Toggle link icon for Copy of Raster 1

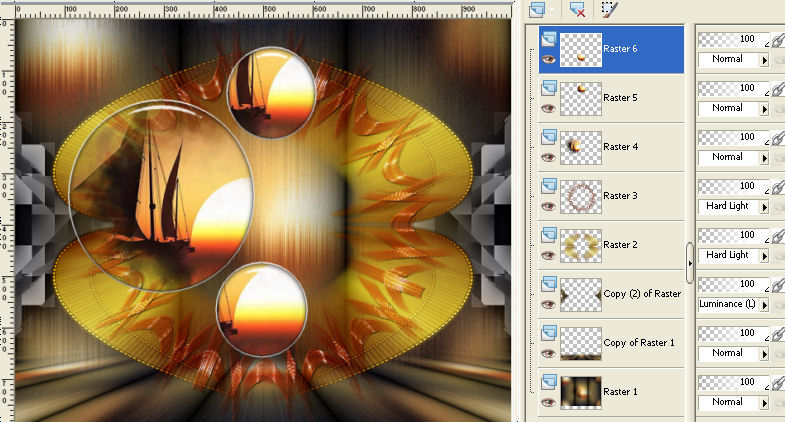pos(778,334)
